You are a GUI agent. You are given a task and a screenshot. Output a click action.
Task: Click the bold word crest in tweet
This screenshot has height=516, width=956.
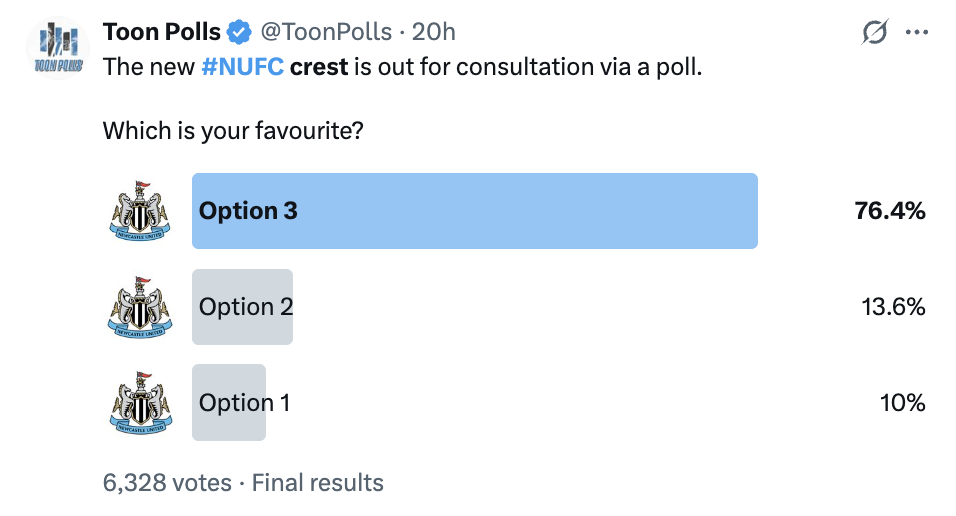(x=319, y=66)
